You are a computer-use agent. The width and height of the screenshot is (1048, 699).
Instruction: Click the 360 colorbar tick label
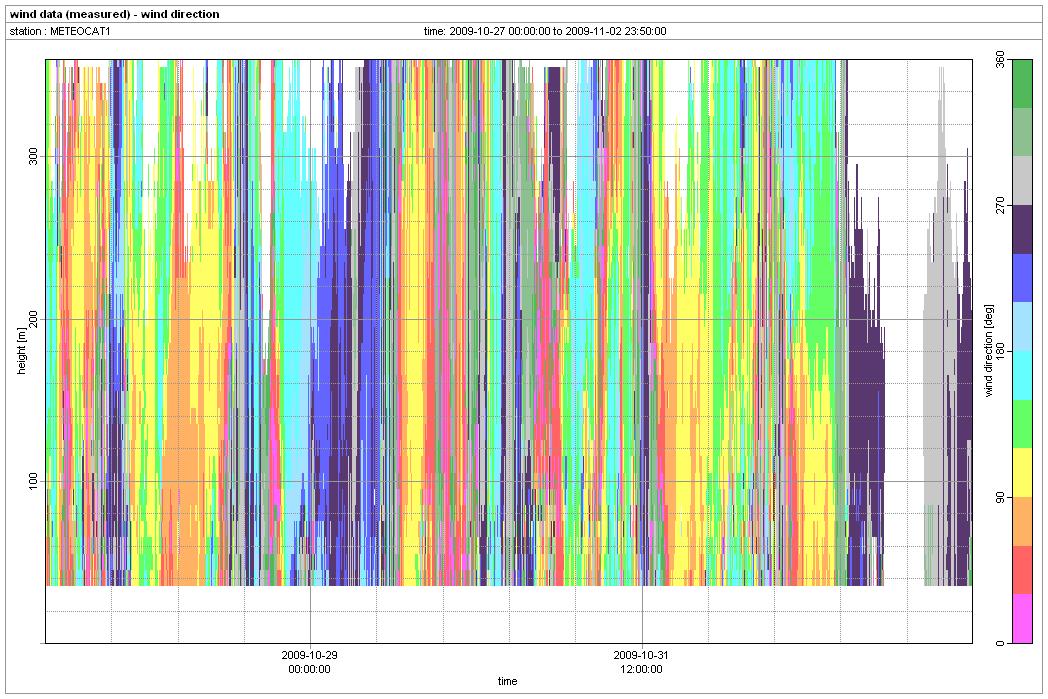pos(1000,60)
